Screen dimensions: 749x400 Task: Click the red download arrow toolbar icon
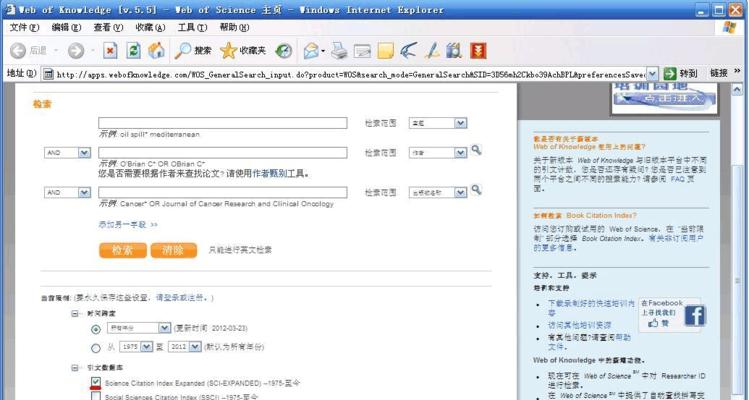(478, 51)
